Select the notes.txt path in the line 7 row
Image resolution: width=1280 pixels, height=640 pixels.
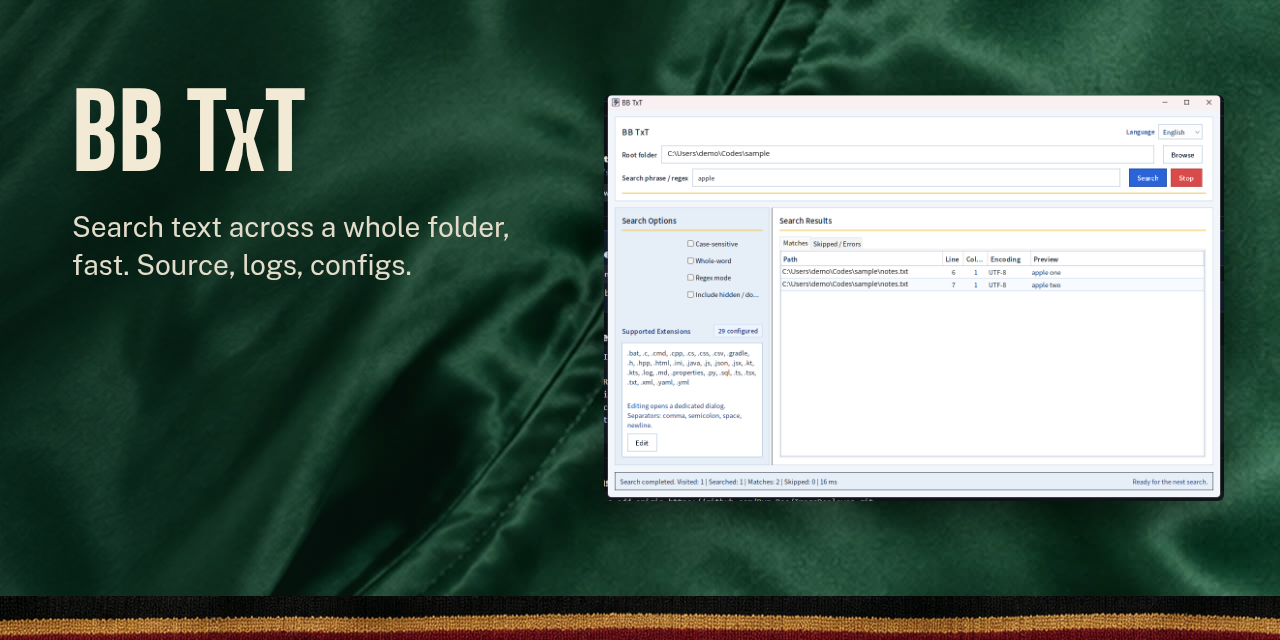tap(846, 285)
